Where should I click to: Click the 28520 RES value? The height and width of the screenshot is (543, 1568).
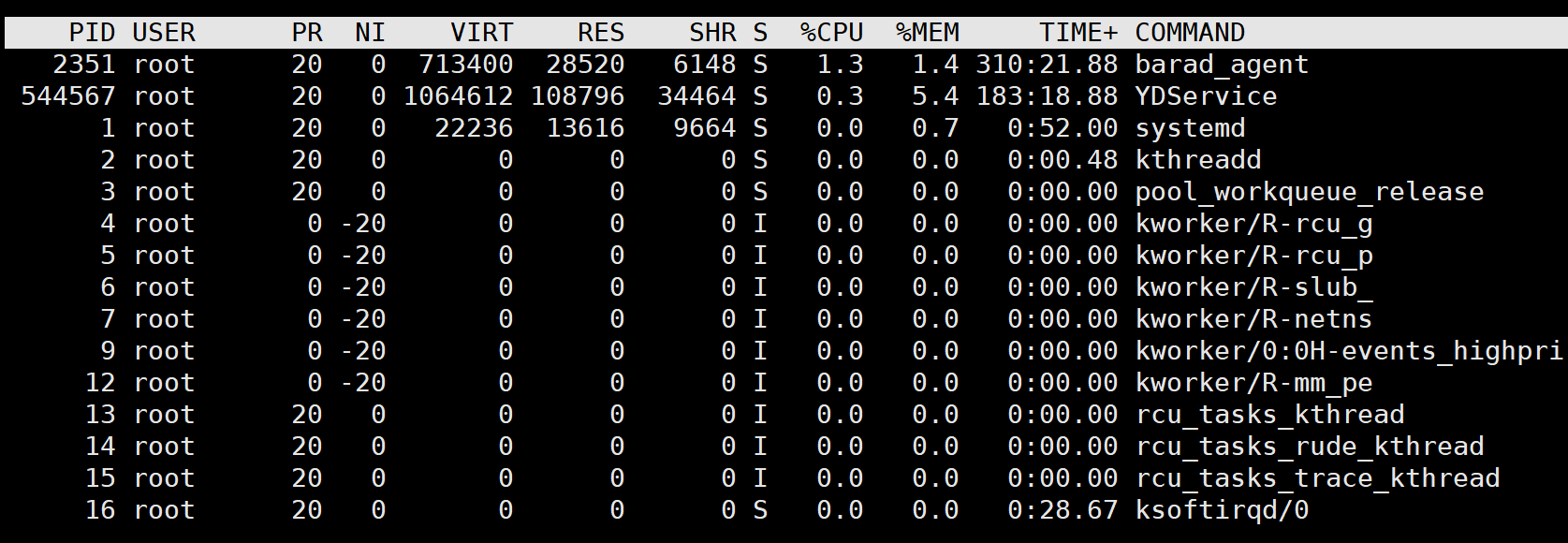pos(585,65)
